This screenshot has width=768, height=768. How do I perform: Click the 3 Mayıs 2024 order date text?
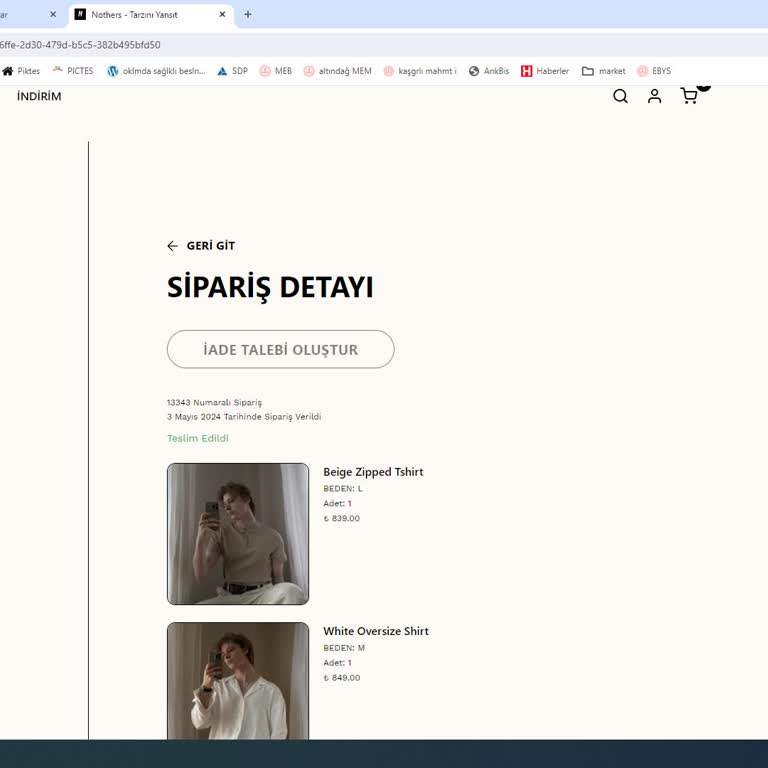point(244,417)
